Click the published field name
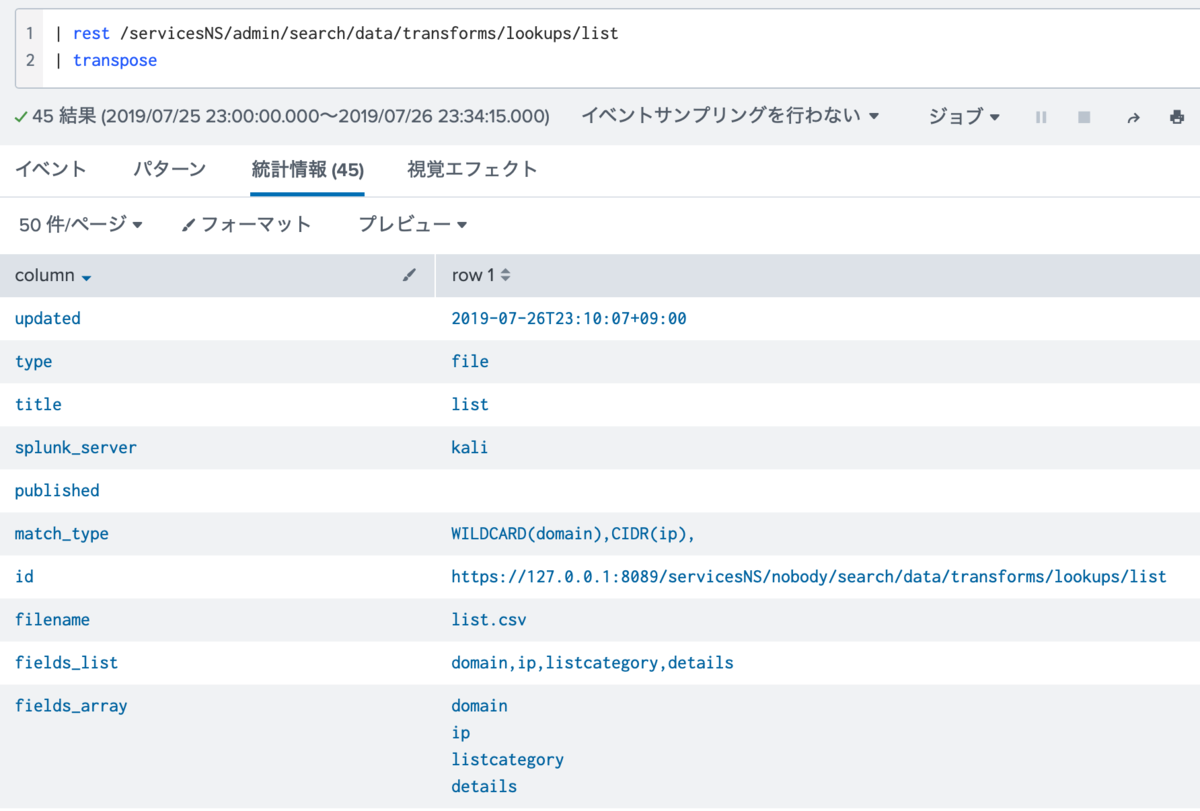Screen dimensions: 1200x811 coord(57,490)
